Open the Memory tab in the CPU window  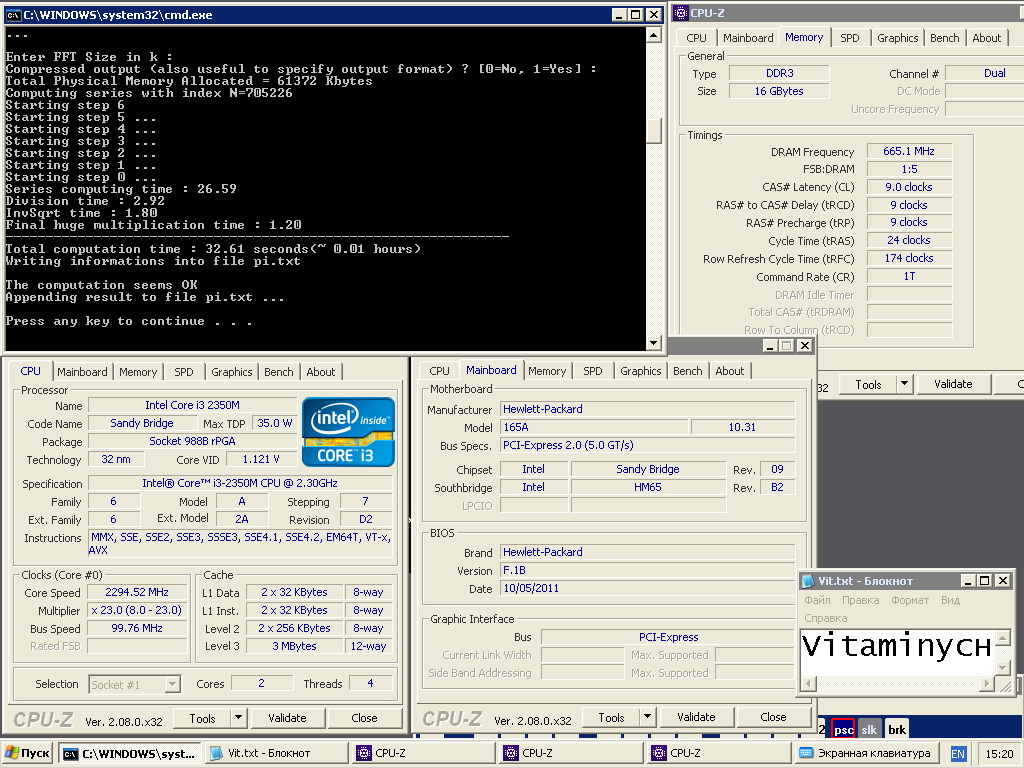tap(138, 372)
